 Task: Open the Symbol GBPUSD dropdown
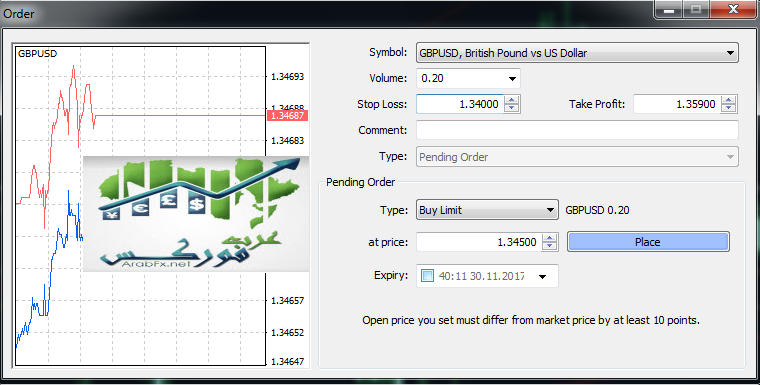click(577, 53)
